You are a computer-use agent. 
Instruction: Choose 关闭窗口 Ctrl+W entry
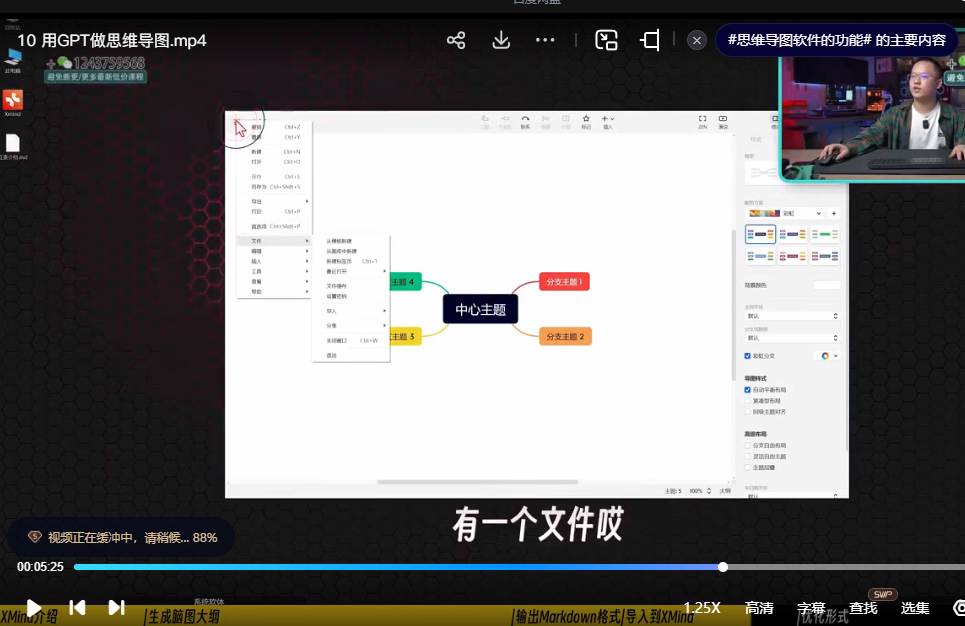coord(351,340)
